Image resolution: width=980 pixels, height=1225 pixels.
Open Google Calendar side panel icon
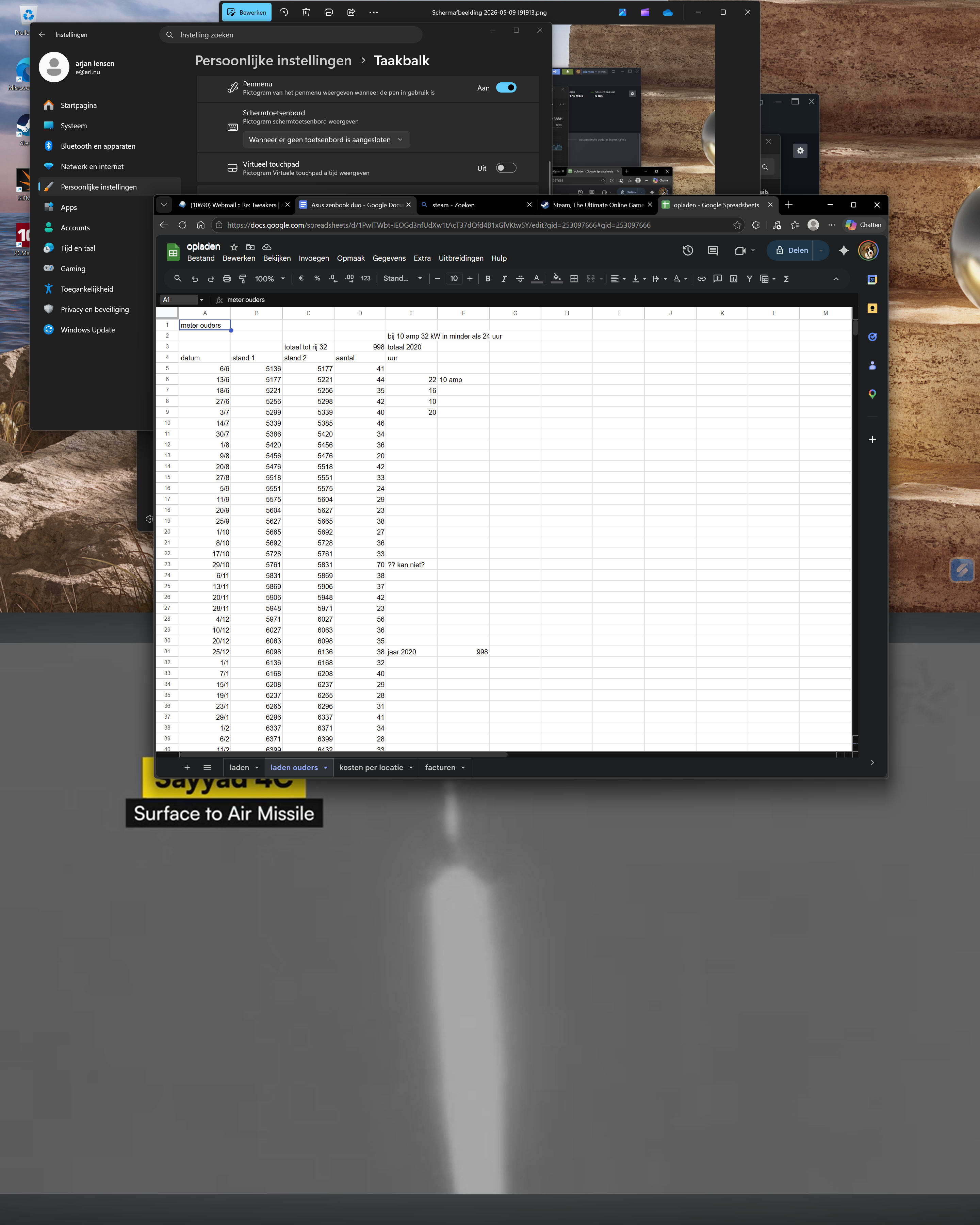872,280
